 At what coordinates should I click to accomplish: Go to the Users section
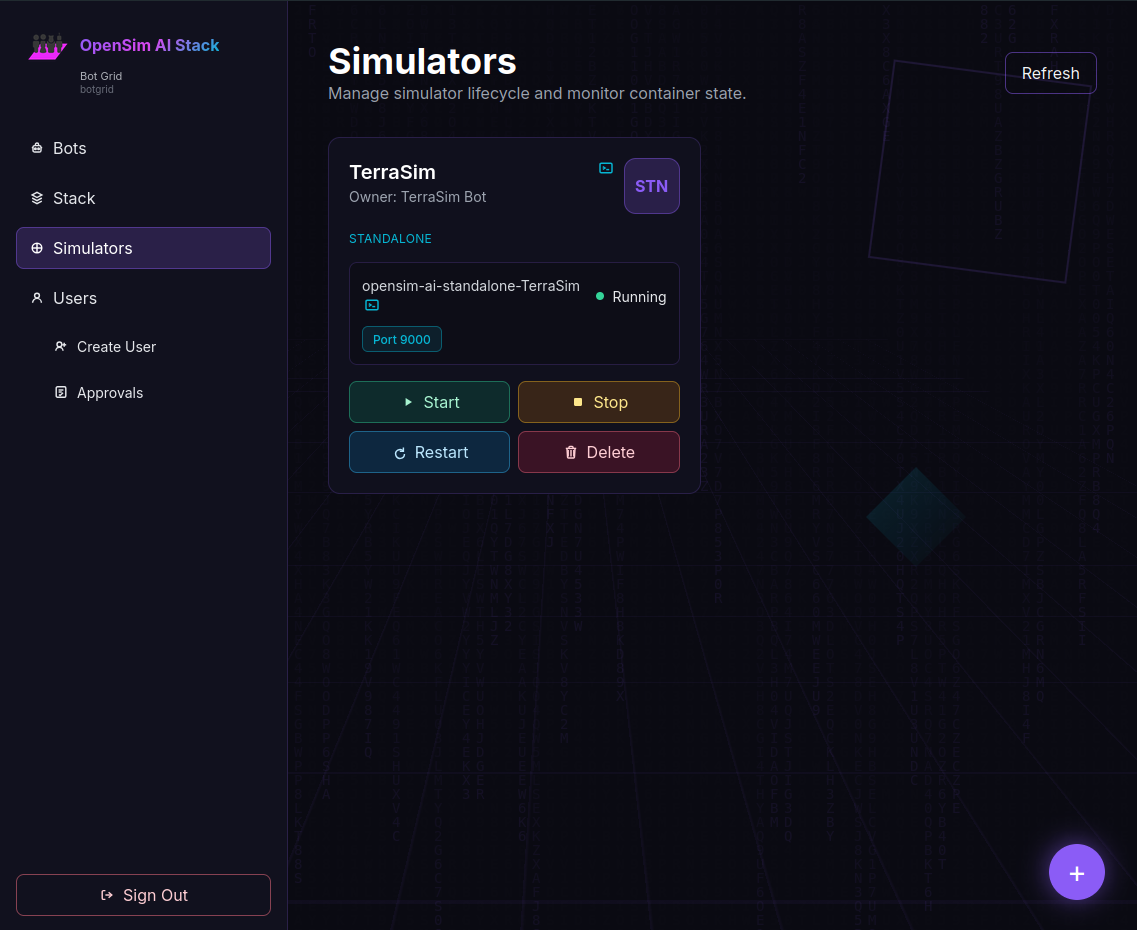(x=143, y=298)
